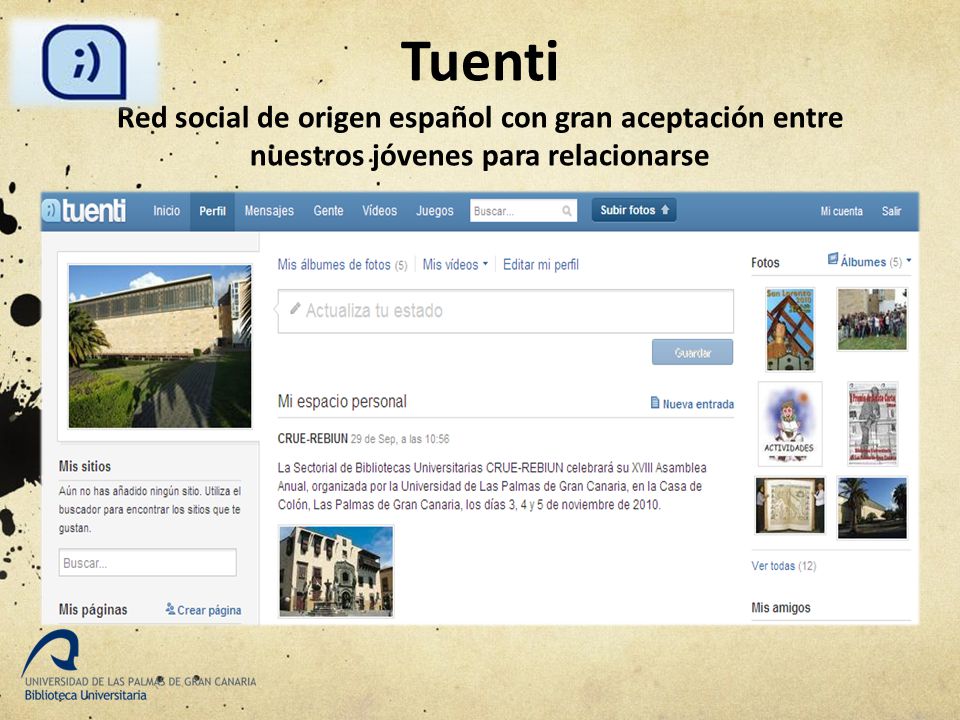Click the Tuenti logo in navigation bar
Screen dimensions: 960x720
click(x=84, y=211)
